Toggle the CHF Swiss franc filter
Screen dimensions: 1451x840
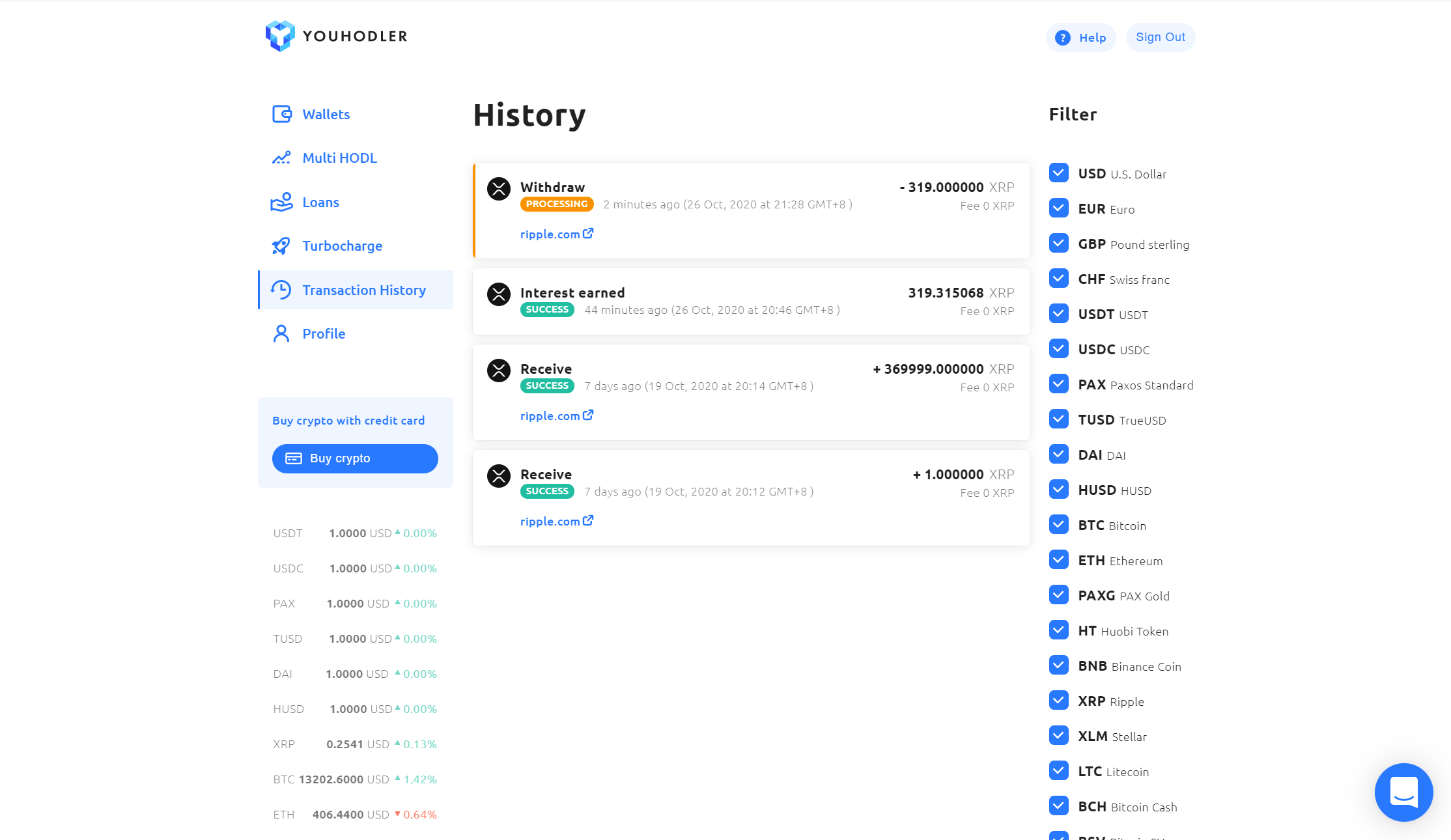click(x=1059, y=278)
